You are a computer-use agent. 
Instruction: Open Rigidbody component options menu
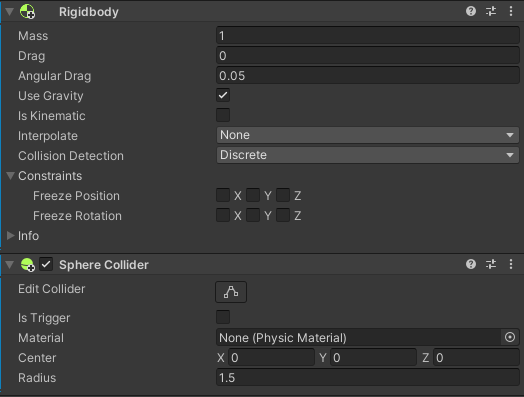coord(511,11)
